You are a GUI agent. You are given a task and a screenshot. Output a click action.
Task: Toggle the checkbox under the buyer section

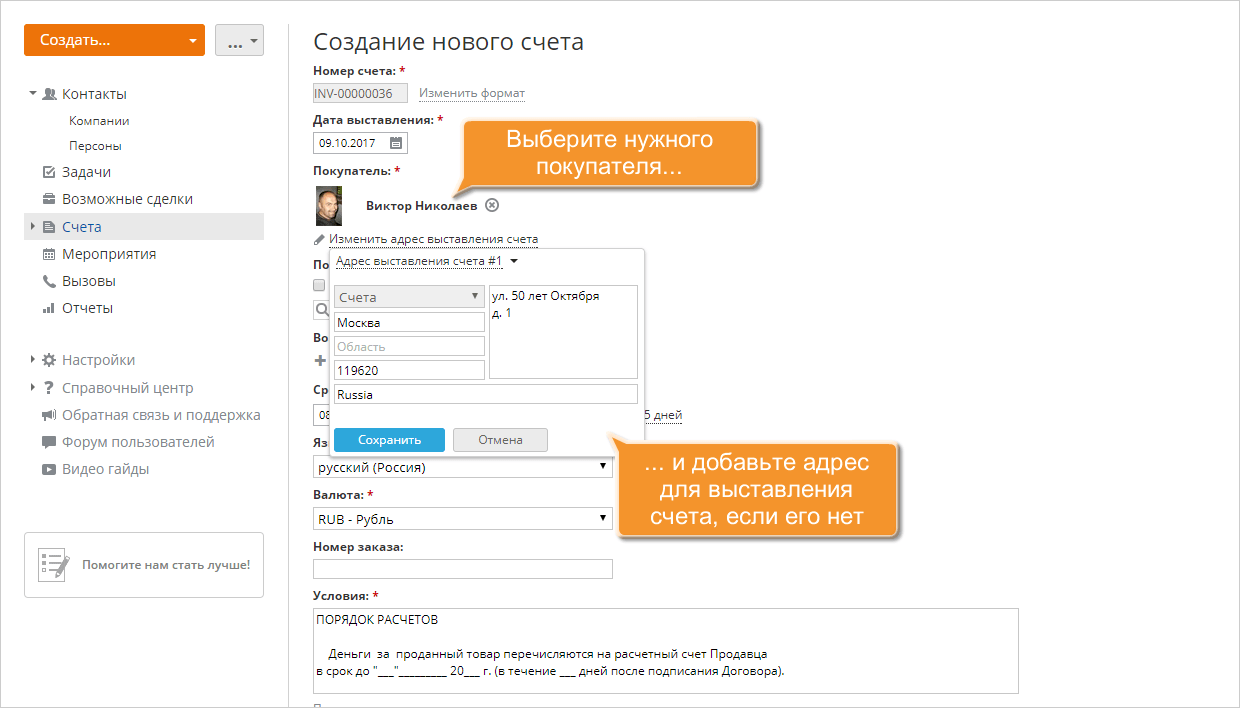coord(320,285)
